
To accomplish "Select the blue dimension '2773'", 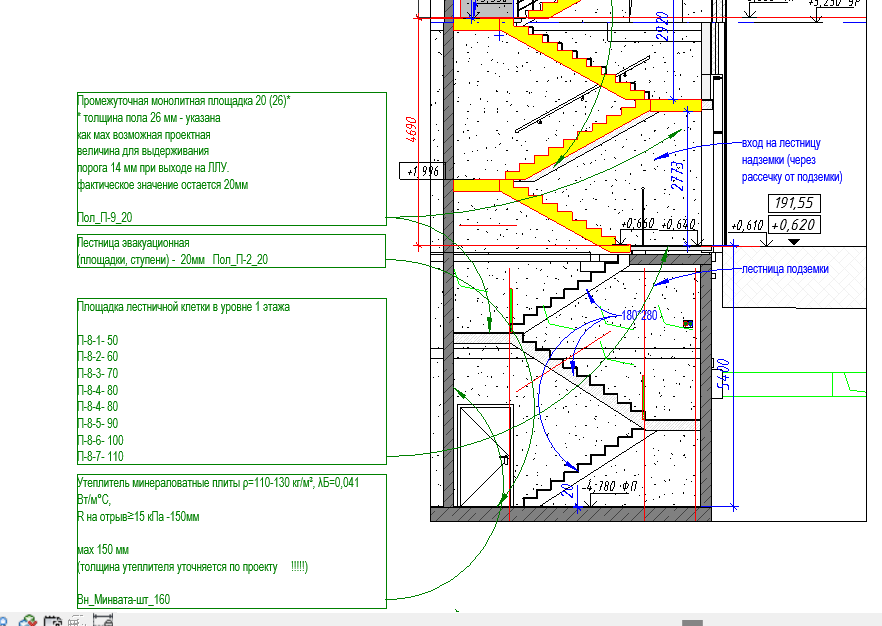I will point(680,176).
